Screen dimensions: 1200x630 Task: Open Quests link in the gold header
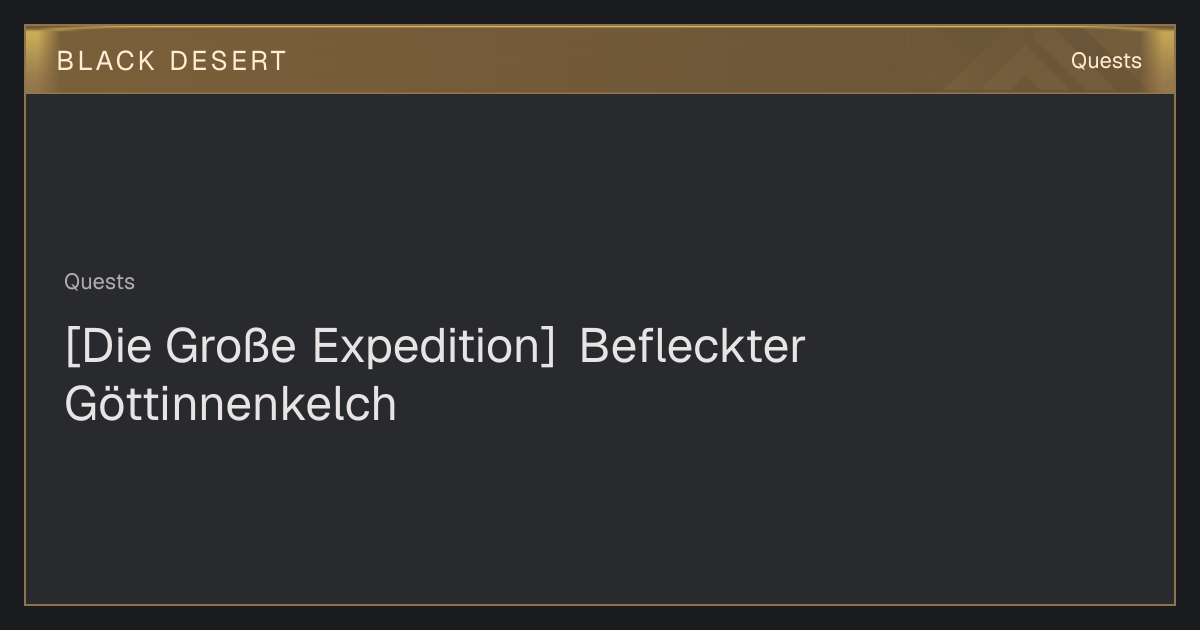[1106, 61]
